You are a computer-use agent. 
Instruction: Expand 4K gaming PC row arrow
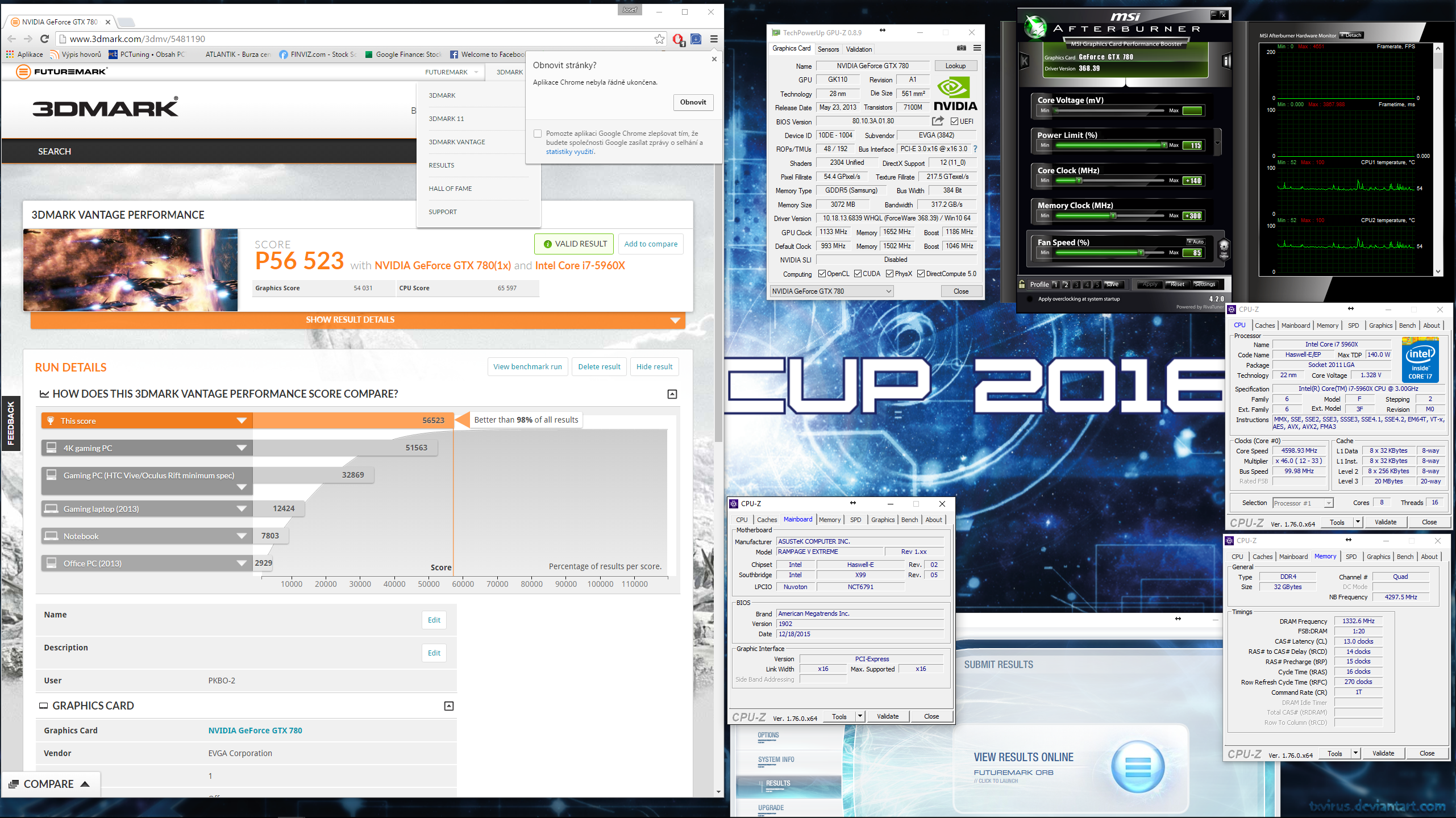click(242, 448)
